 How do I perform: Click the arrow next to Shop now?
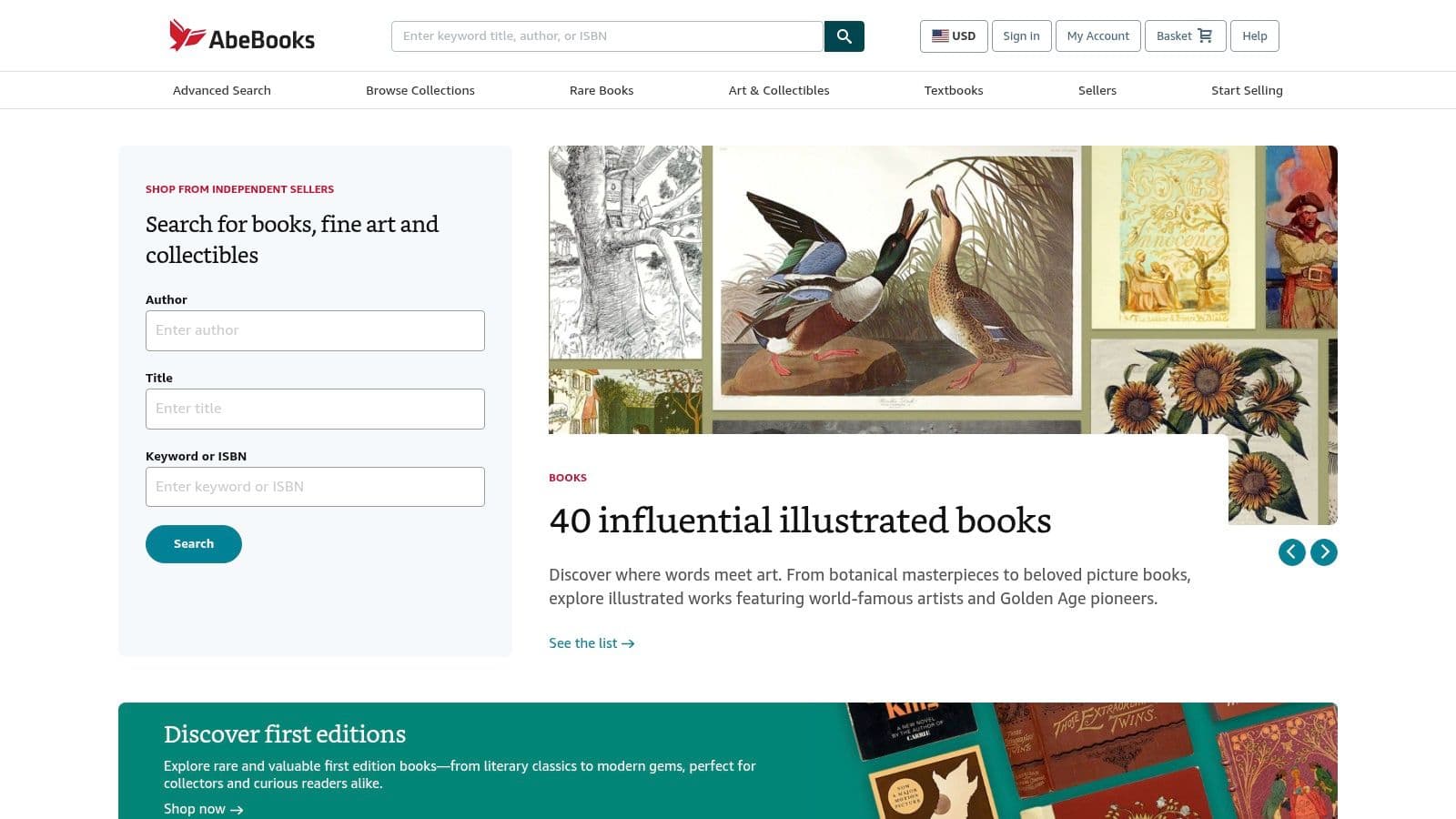tap(238, 809)
